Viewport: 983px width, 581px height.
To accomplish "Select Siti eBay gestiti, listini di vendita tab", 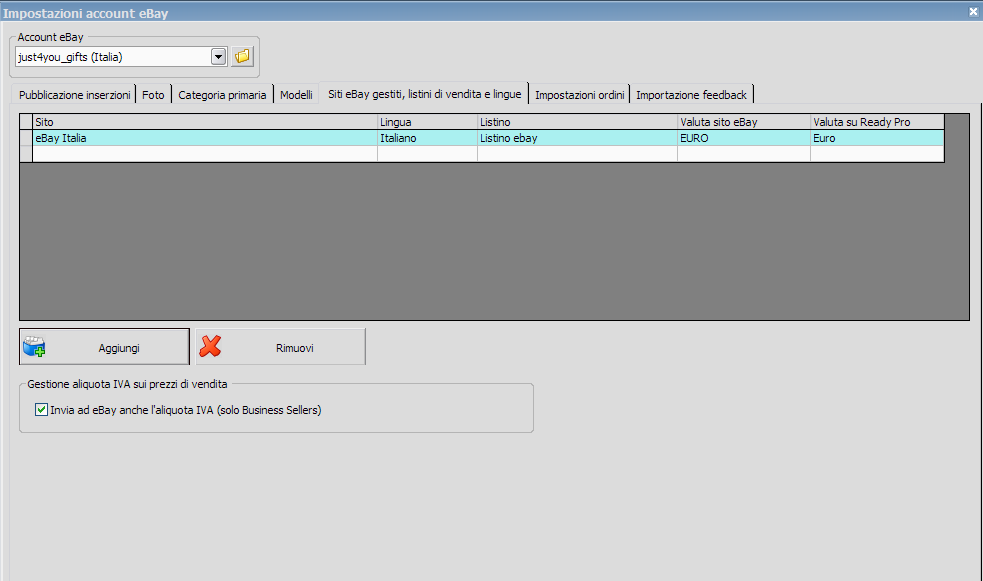I will pyautogui.click(x=424, y=94).
